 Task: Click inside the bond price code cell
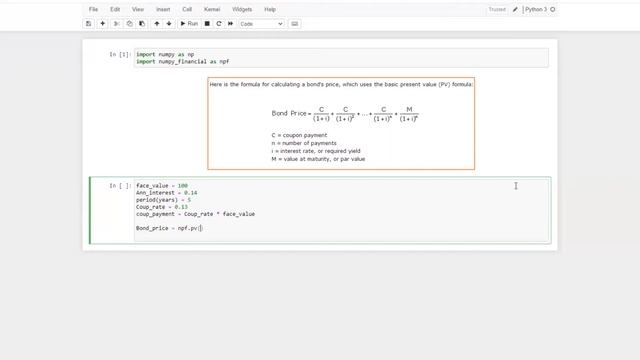pos(341,211)
